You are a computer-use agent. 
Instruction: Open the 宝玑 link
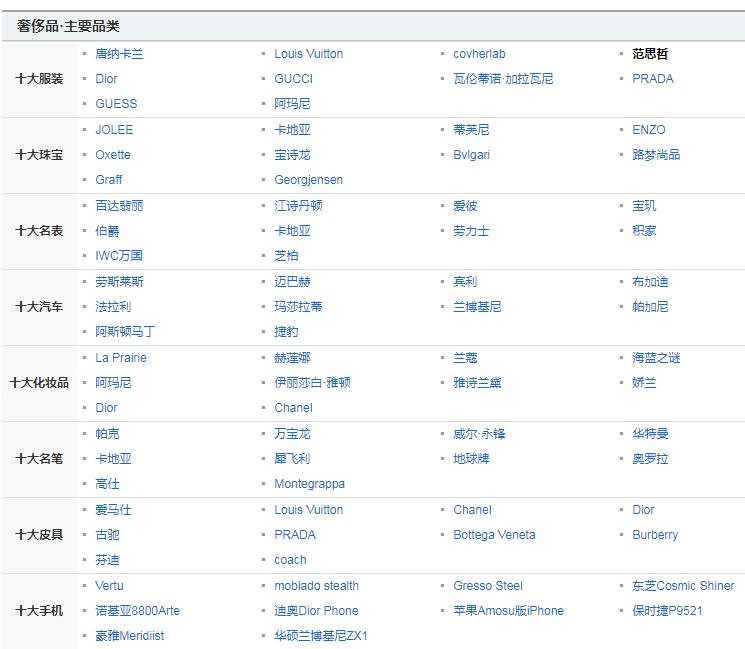[x=644, y=206]
